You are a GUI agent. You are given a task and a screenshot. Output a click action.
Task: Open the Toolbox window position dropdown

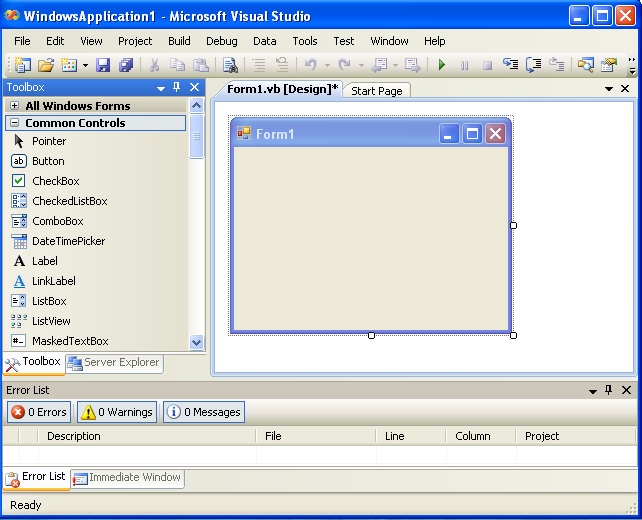(x=161, y=88)
